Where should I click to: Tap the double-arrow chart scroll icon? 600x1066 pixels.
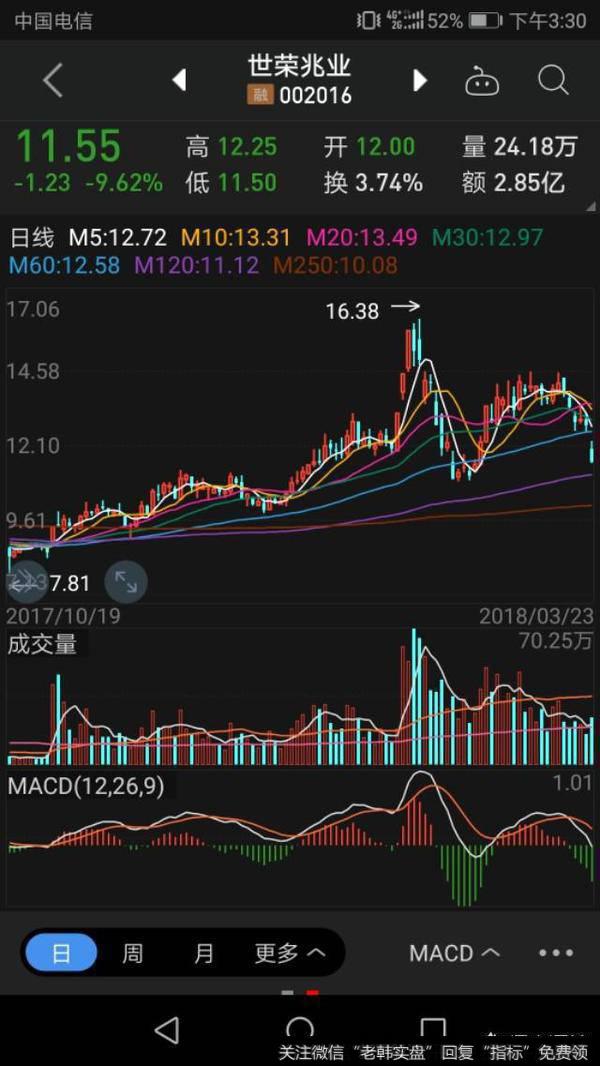pos(26,581)
